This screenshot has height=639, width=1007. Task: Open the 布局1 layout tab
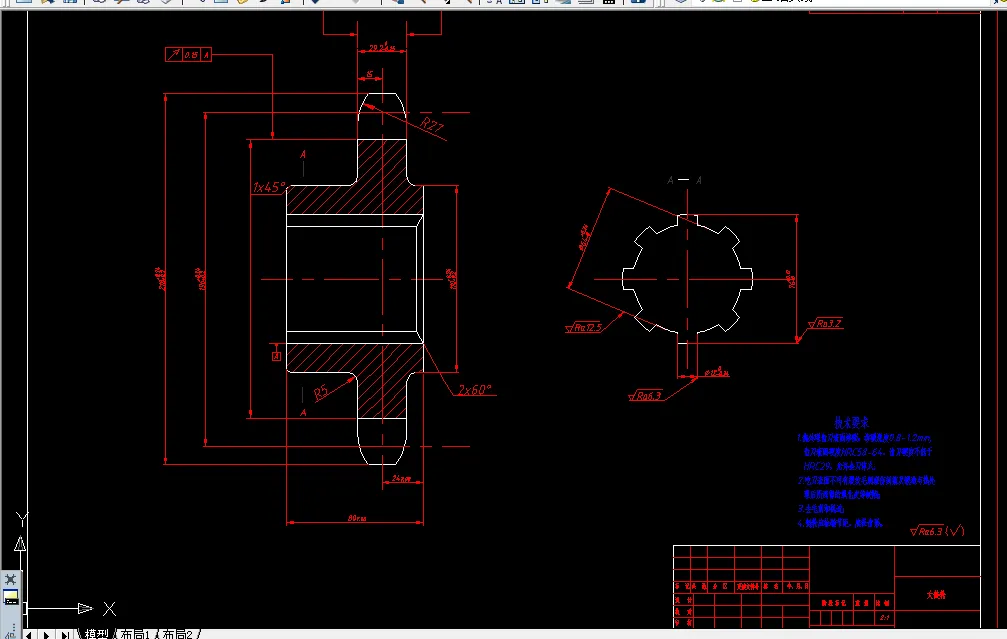pyautogui.click(x=135, y=634)
